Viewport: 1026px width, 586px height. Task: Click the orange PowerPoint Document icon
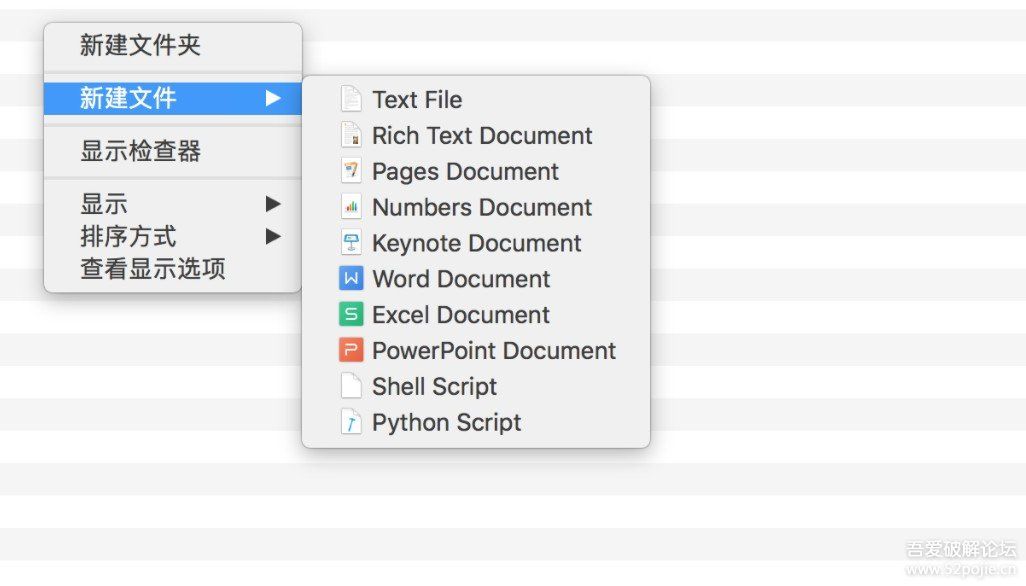[x=350, y=351]
